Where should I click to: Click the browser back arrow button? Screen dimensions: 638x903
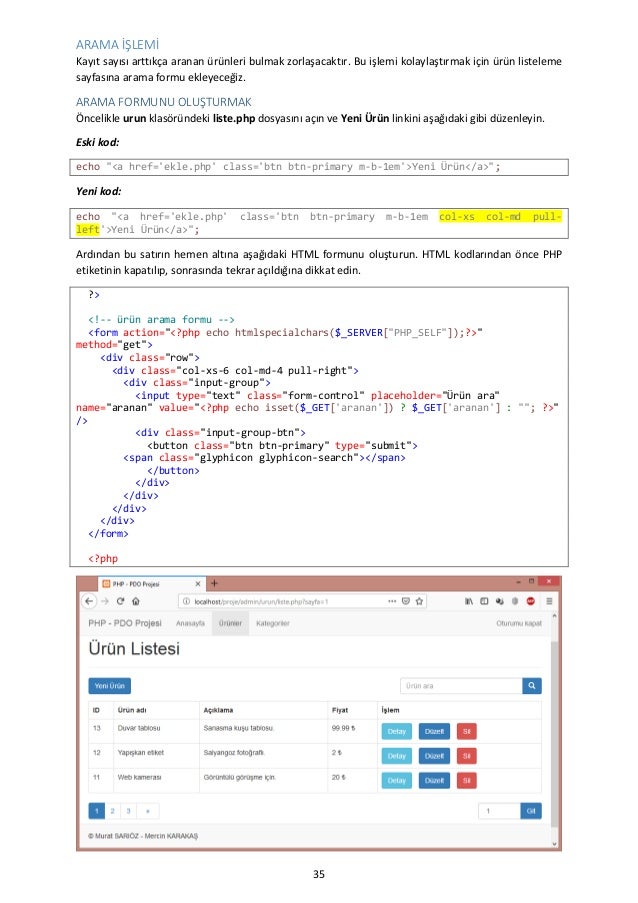pyautogui.click(x=89, y=601)
